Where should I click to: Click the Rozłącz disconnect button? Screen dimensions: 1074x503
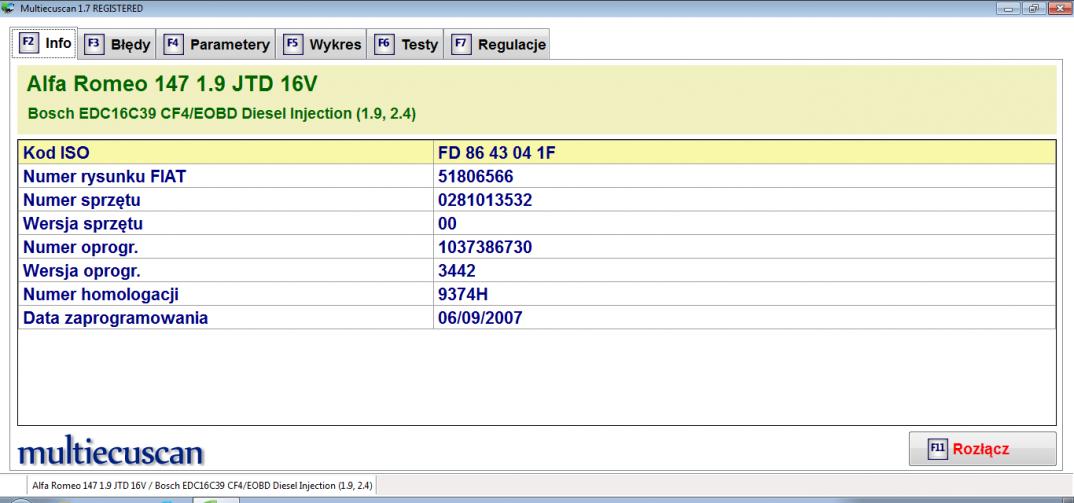(x=982, y=450)
